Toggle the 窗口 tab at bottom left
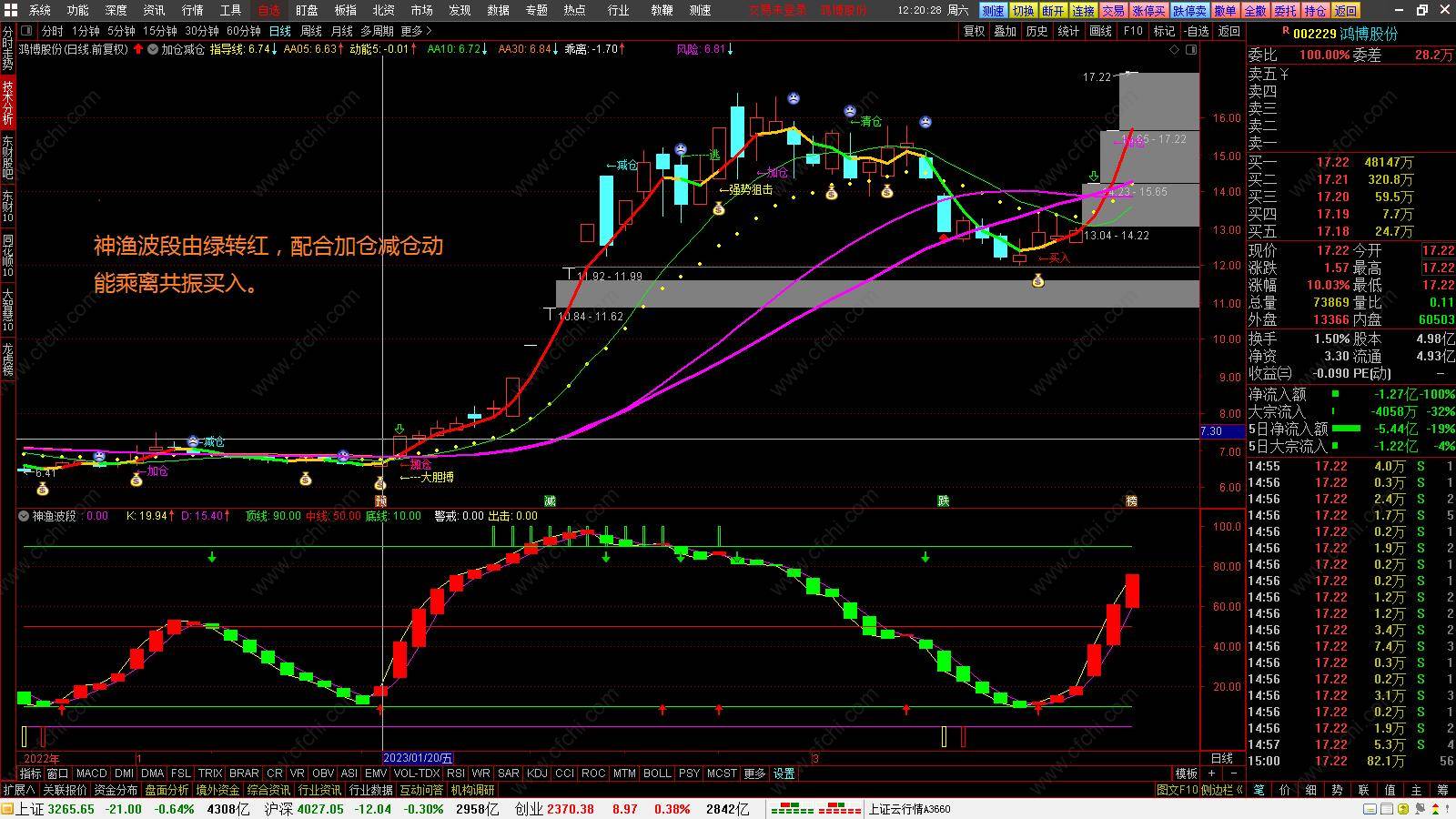The height and width of the screenshot is (819, 1456). click(58, 773)
